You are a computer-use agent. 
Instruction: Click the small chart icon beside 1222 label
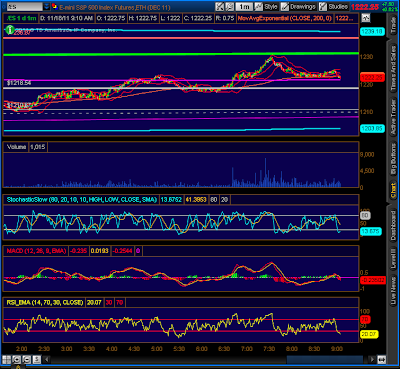click(365, 18)
